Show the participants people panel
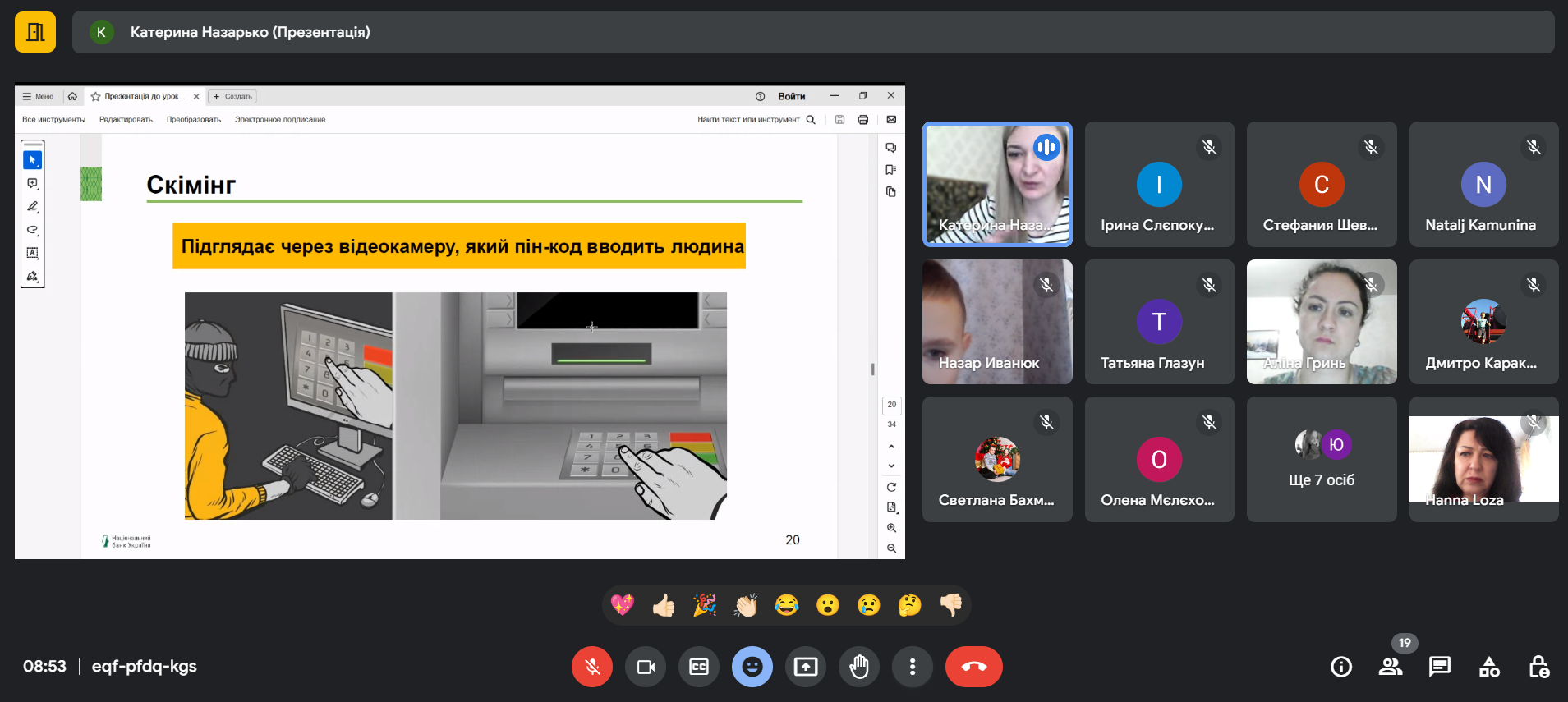 click(1391, 667)
